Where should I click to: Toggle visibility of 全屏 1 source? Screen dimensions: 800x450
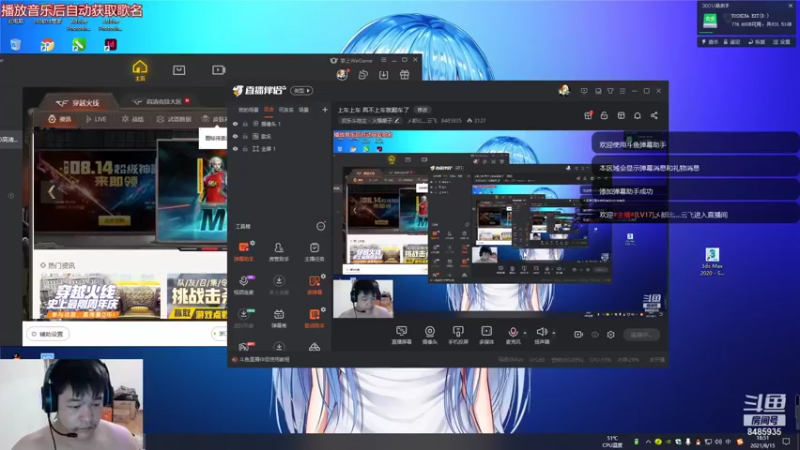pyautogui.click(x=235, y=149)
